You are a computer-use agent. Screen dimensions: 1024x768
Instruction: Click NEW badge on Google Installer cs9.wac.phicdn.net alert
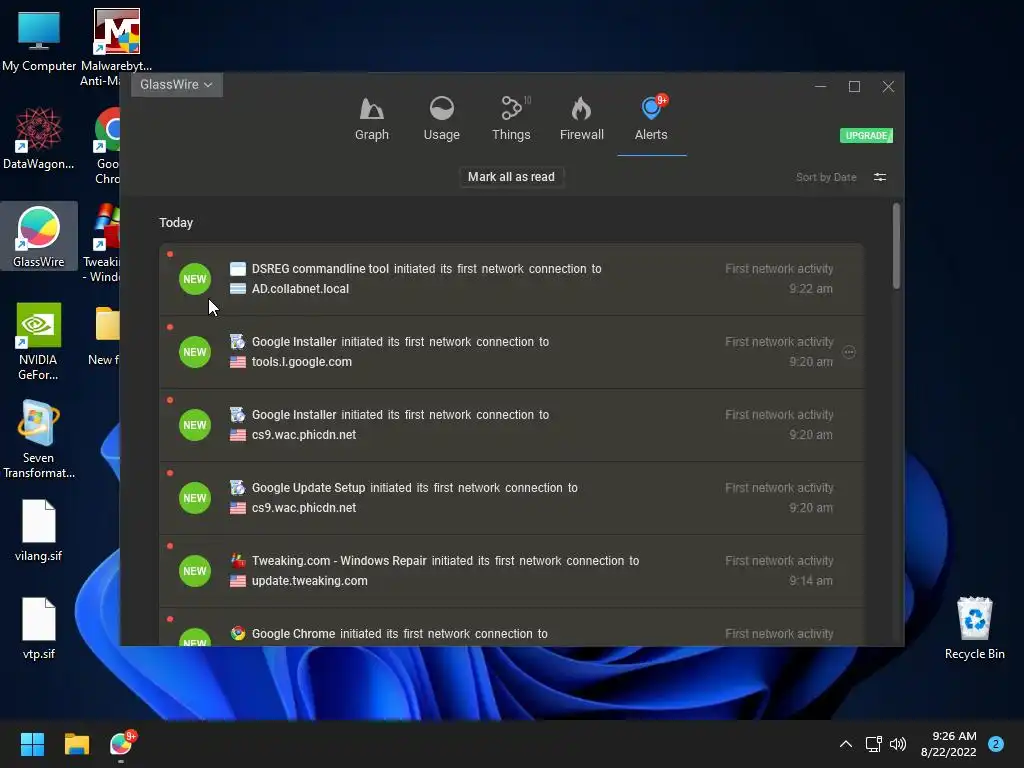click(x=195, y=425)
